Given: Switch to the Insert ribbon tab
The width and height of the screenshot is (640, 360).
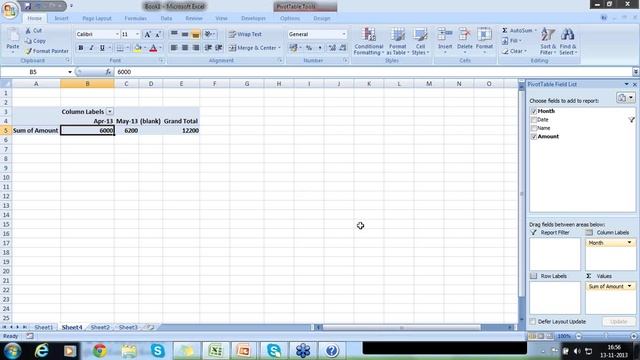Looking at the screenshot, I should [x=61, y=18].
